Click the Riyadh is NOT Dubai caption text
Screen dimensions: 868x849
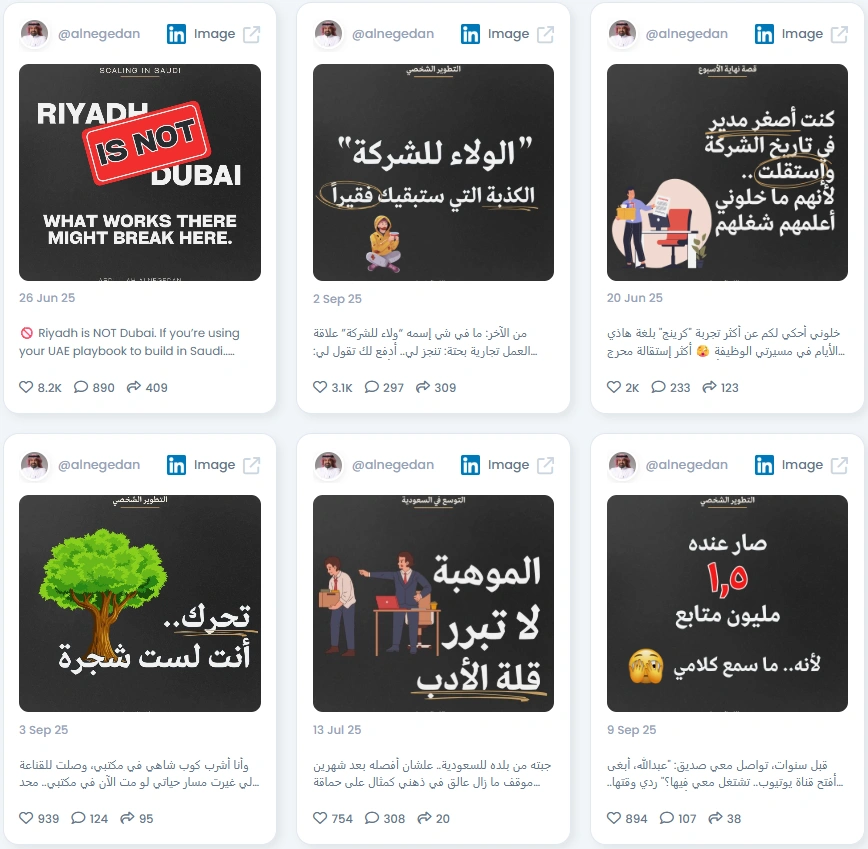click(x=130, y=342)
